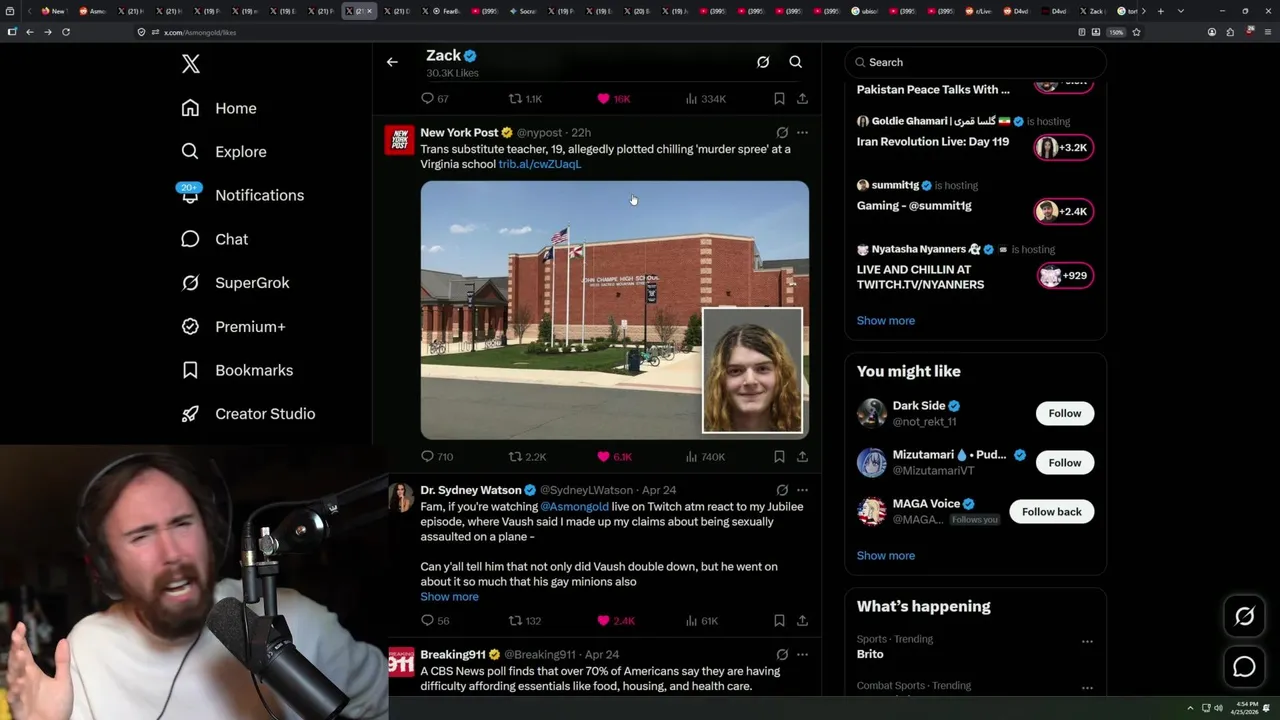Go back with the arrow beside Zack
The height and width of the screenshot is (720, 1280).
click(392, 62)
